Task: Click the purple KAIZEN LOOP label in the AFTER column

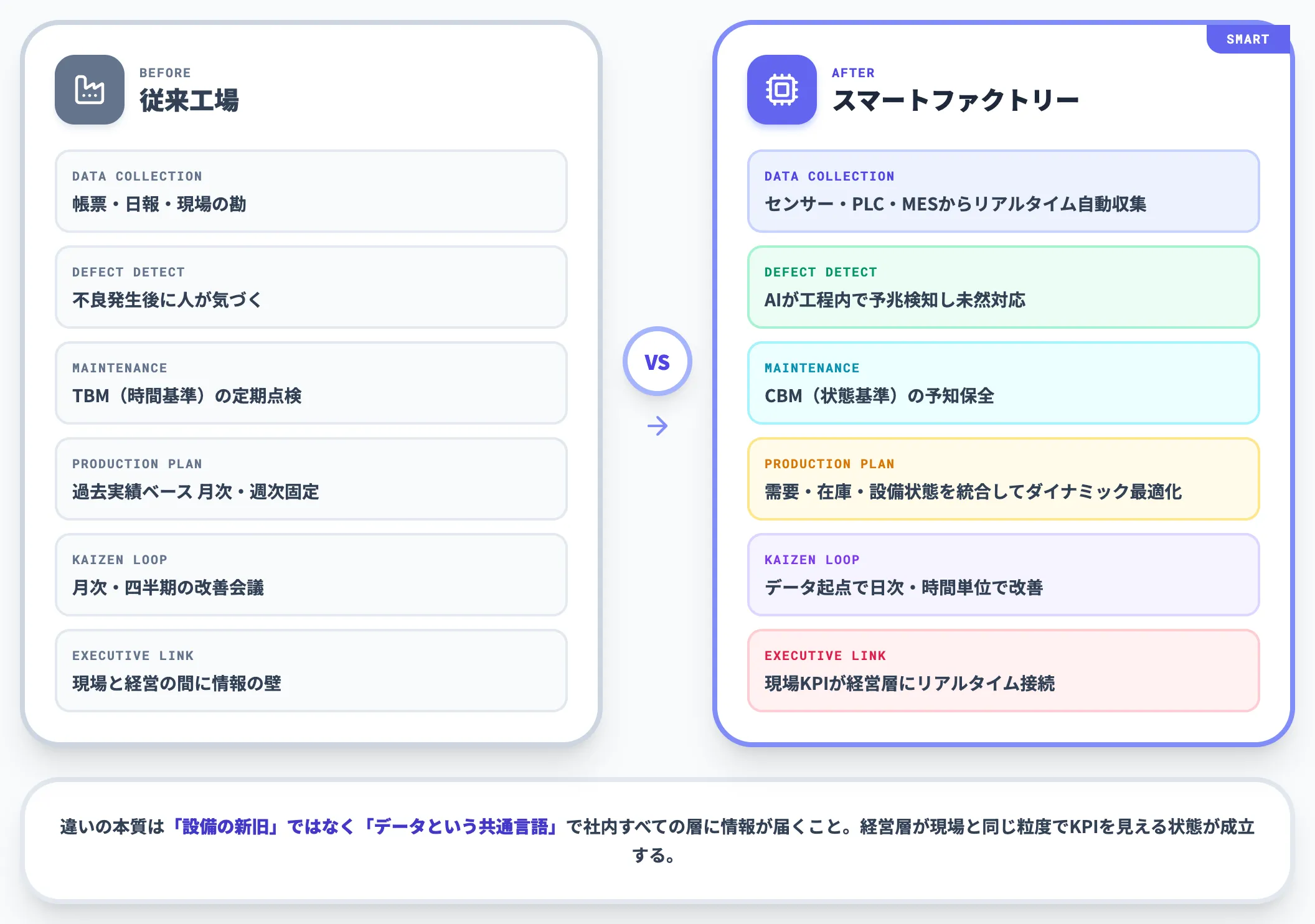Action: 812,560
